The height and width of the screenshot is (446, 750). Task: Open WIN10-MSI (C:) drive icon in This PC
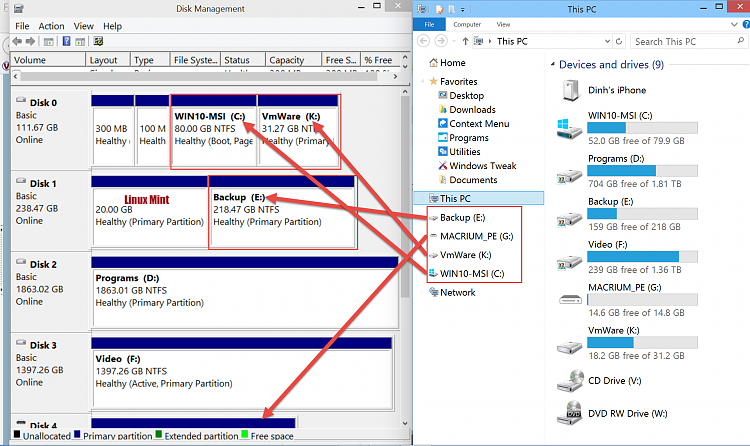click(x=569, y=129)
